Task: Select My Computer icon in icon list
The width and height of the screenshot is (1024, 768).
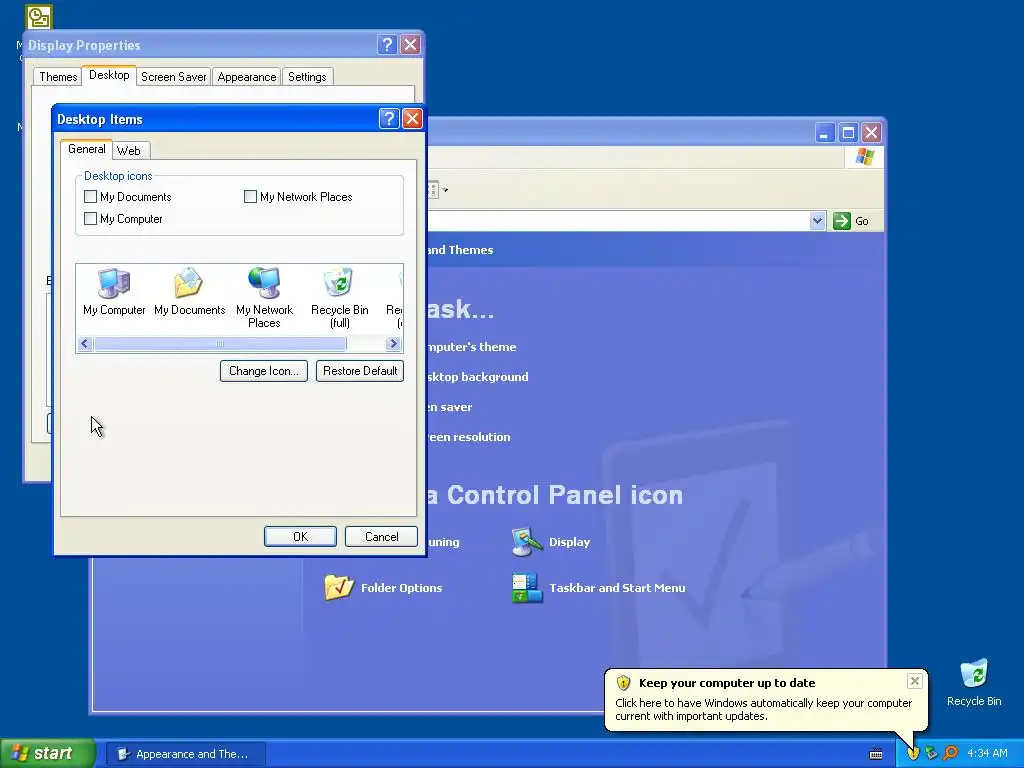Action: [114, 292]
